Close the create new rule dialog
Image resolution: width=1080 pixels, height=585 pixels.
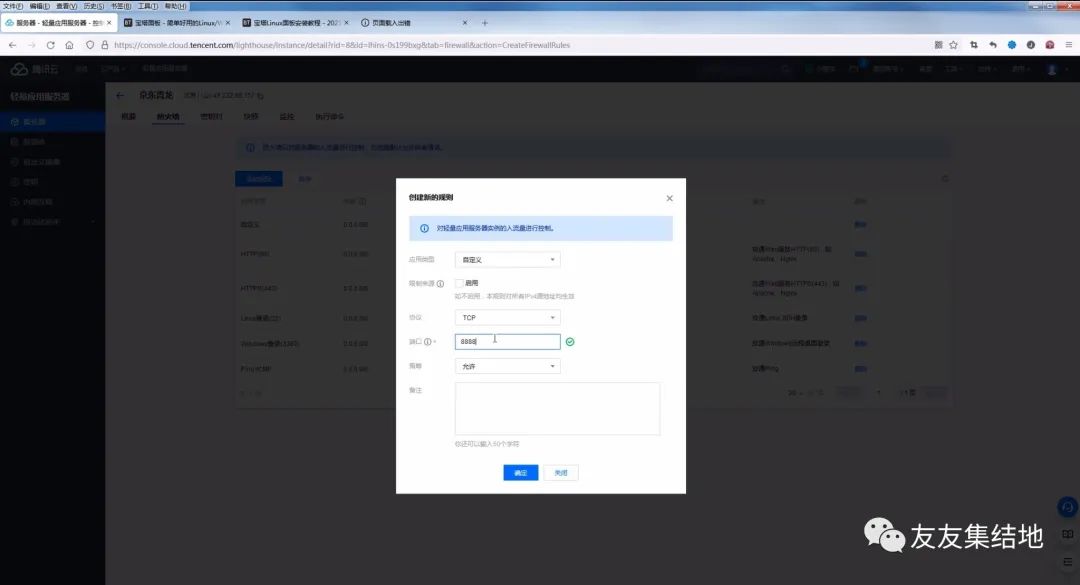(x=669, y=198)
